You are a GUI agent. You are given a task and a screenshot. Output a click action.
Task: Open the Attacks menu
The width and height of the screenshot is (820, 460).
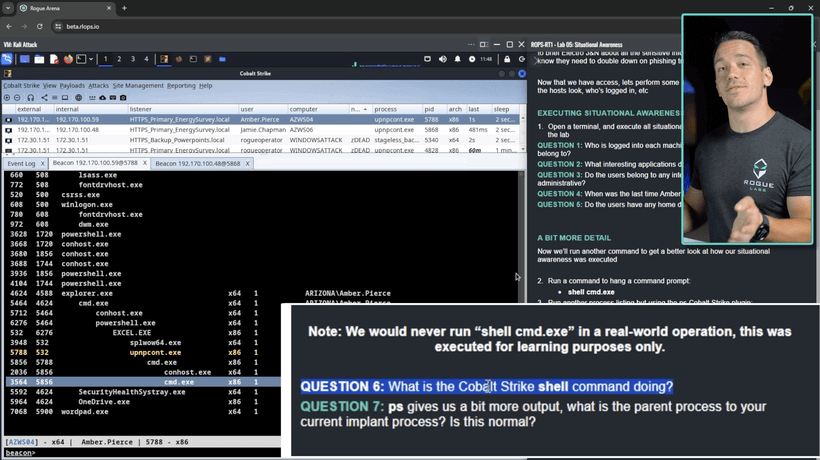point(98,86)
